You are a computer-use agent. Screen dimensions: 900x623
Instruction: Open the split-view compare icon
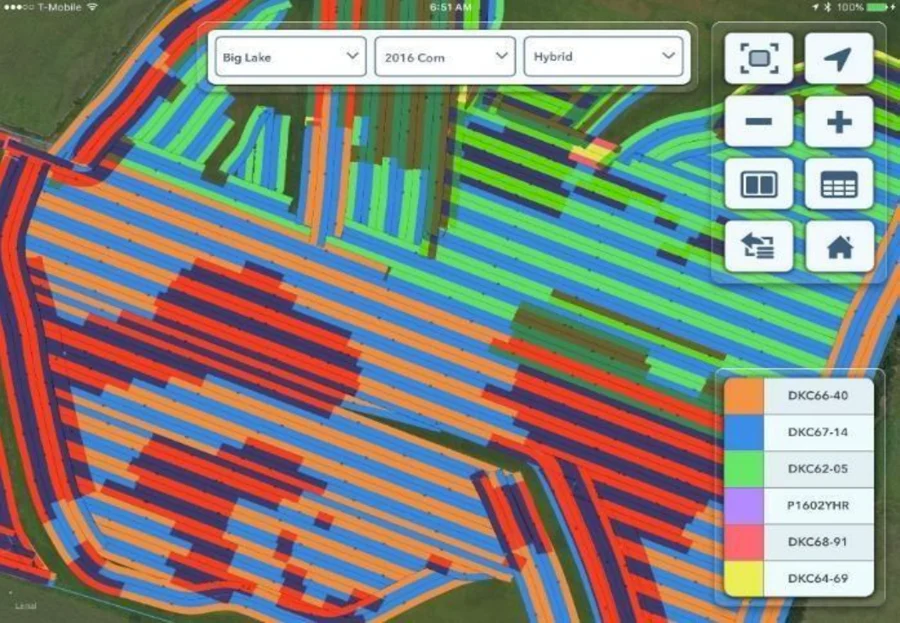click(759, 184)
